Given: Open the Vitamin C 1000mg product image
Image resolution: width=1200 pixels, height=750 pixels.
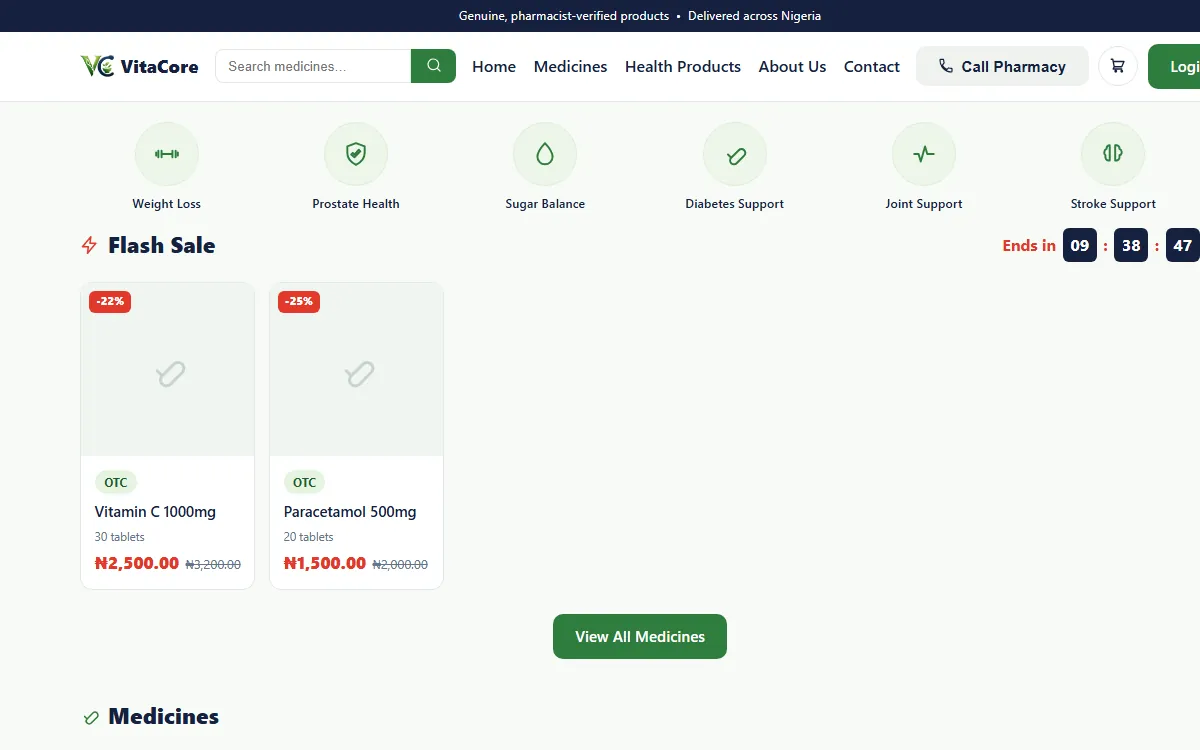Looking at the screenshot, I should tap(167, 370).
